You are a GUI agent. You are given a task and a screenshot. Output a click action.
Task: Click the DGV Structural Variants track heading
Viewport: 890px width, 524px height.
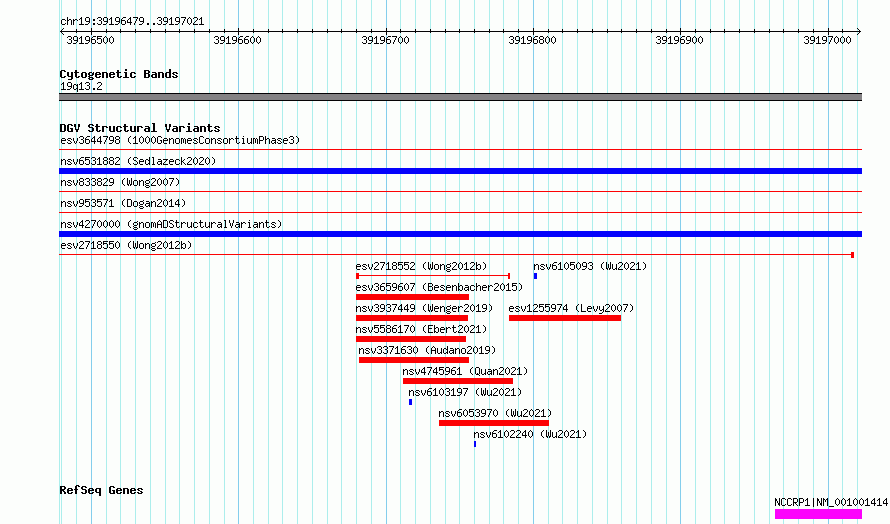(x=140, y=128)
